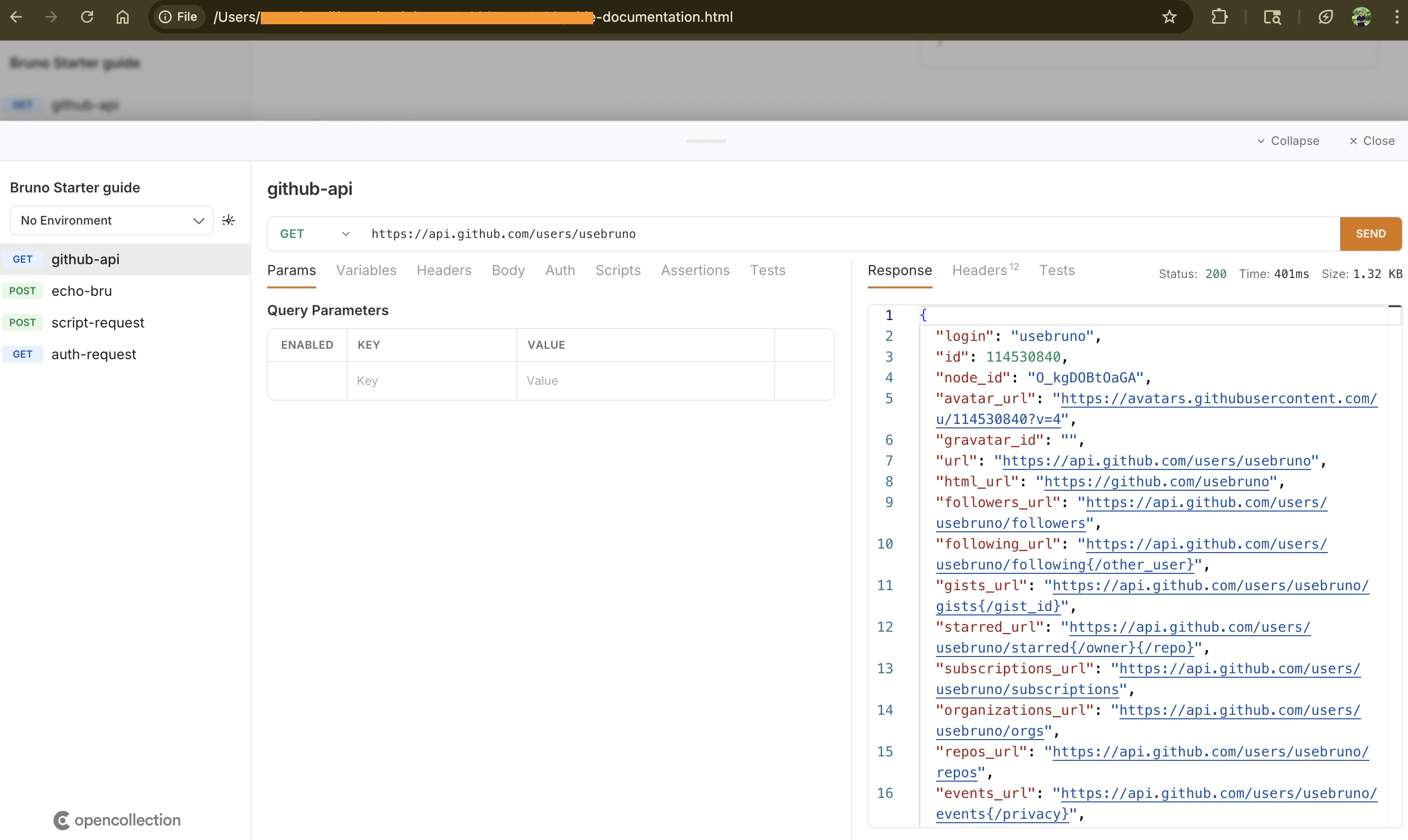Image resolution: width=1408 pixels, height=840 pixels.
Task: Click the browser home icon
Action: click(x=122, y=17)
